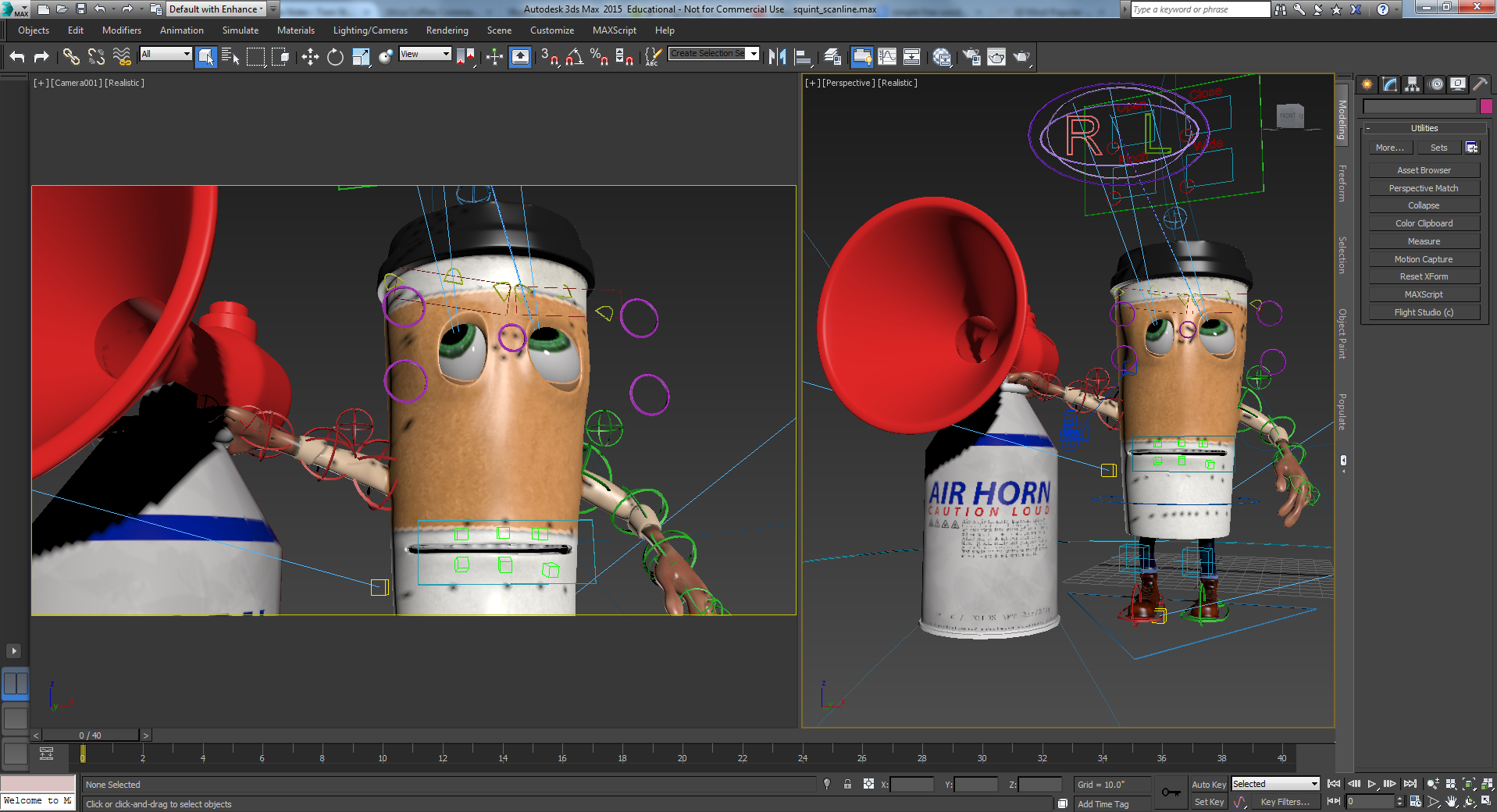1497x812 pixels.
Task: Open the selection filter All dropdown
Action: coord(166,54)
